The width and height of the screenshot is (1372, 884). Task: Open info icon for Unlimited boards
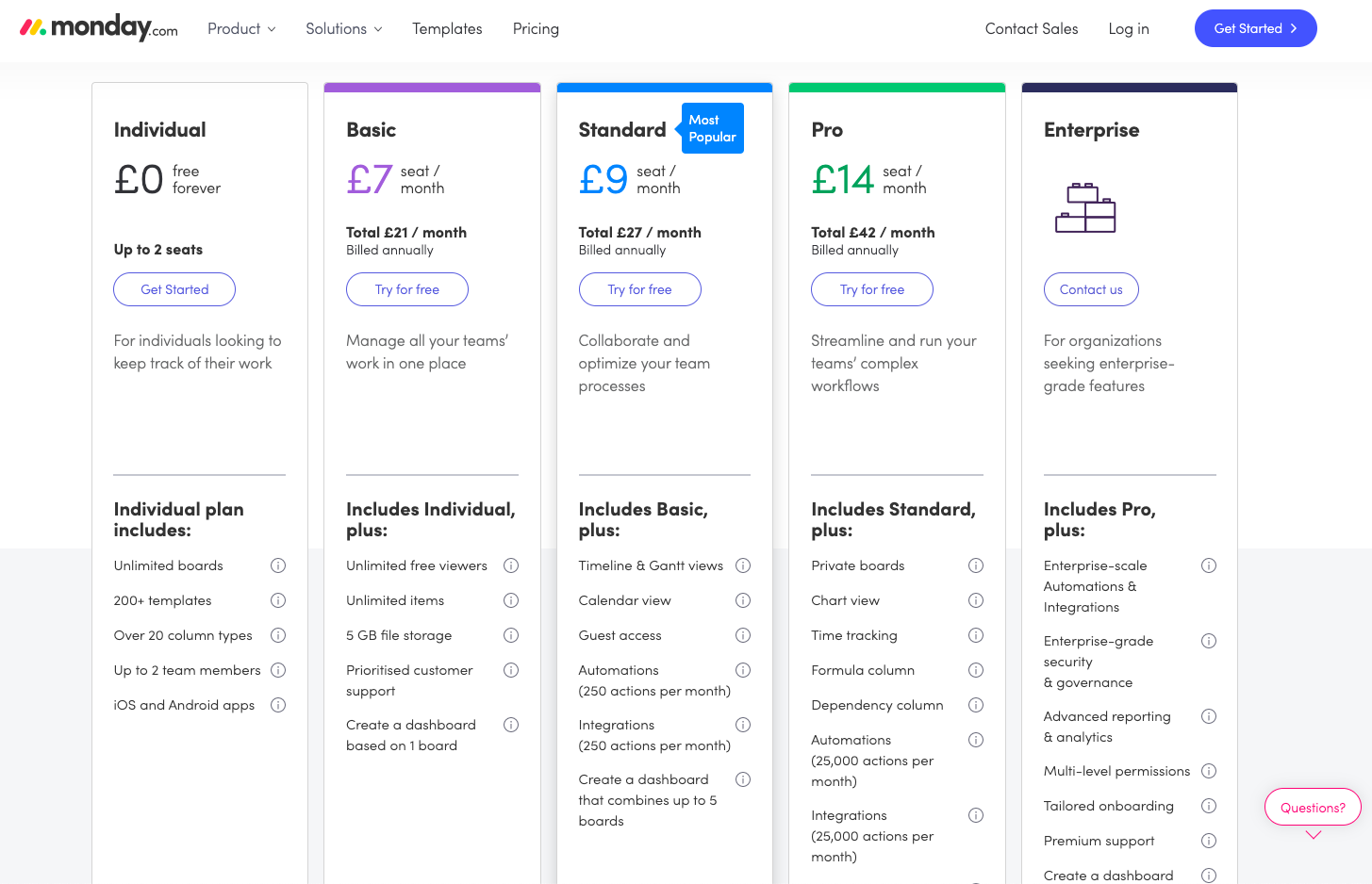click(x=278, y=565)
